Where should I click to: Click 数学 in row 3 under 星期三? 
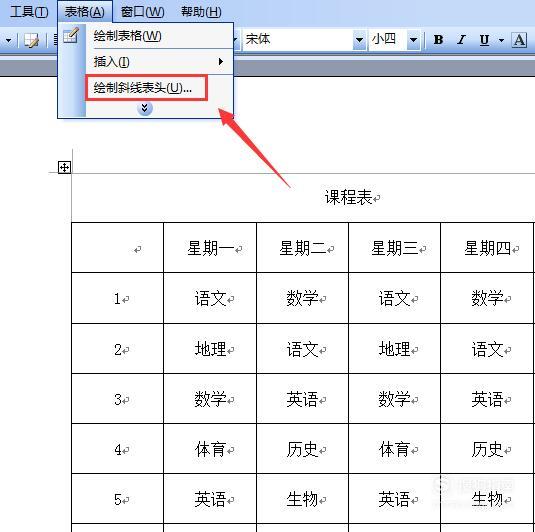[394, 399]
